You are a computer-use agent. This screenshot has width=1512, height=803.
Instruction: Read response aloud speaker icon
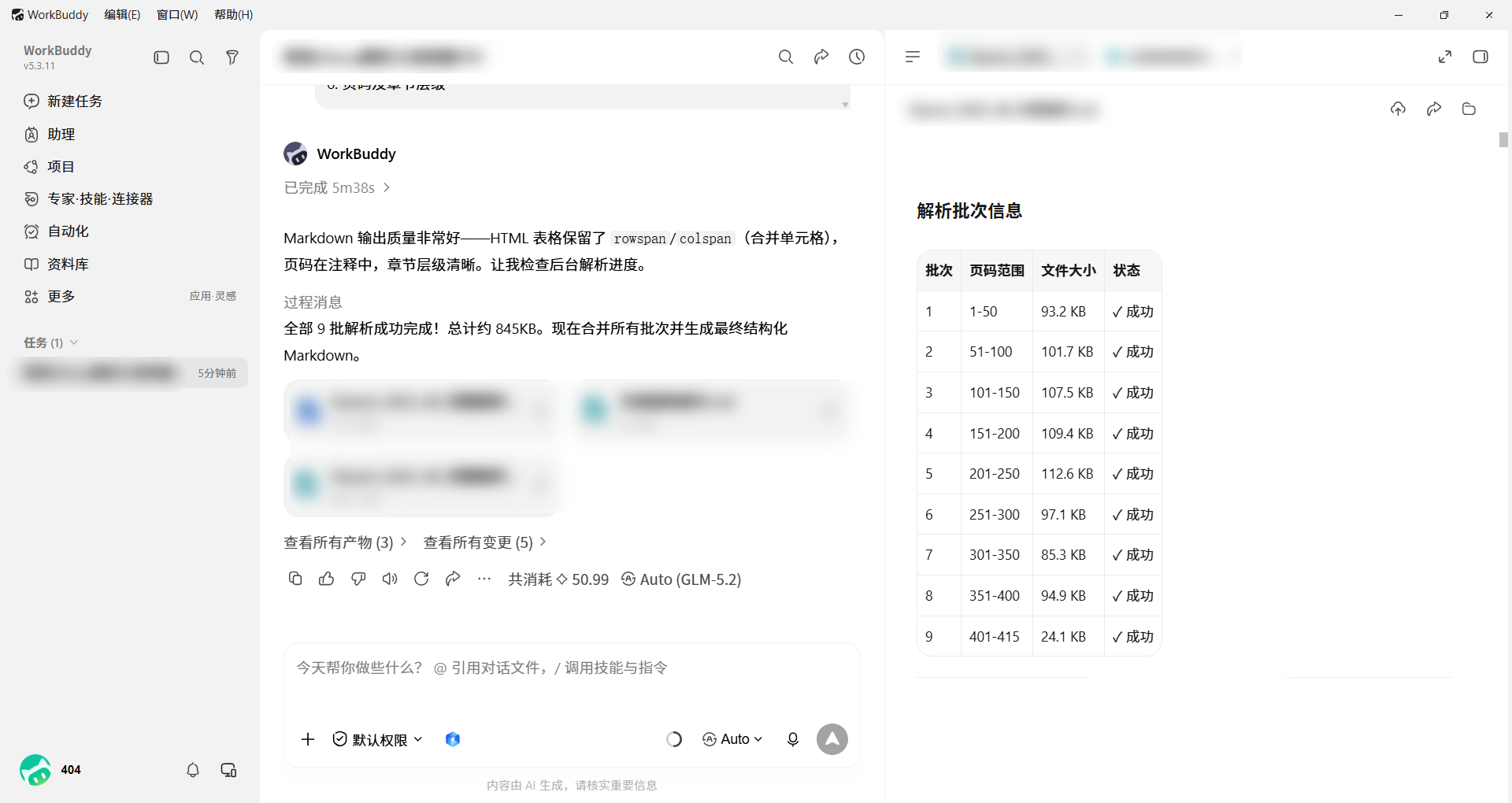[390, 579]
